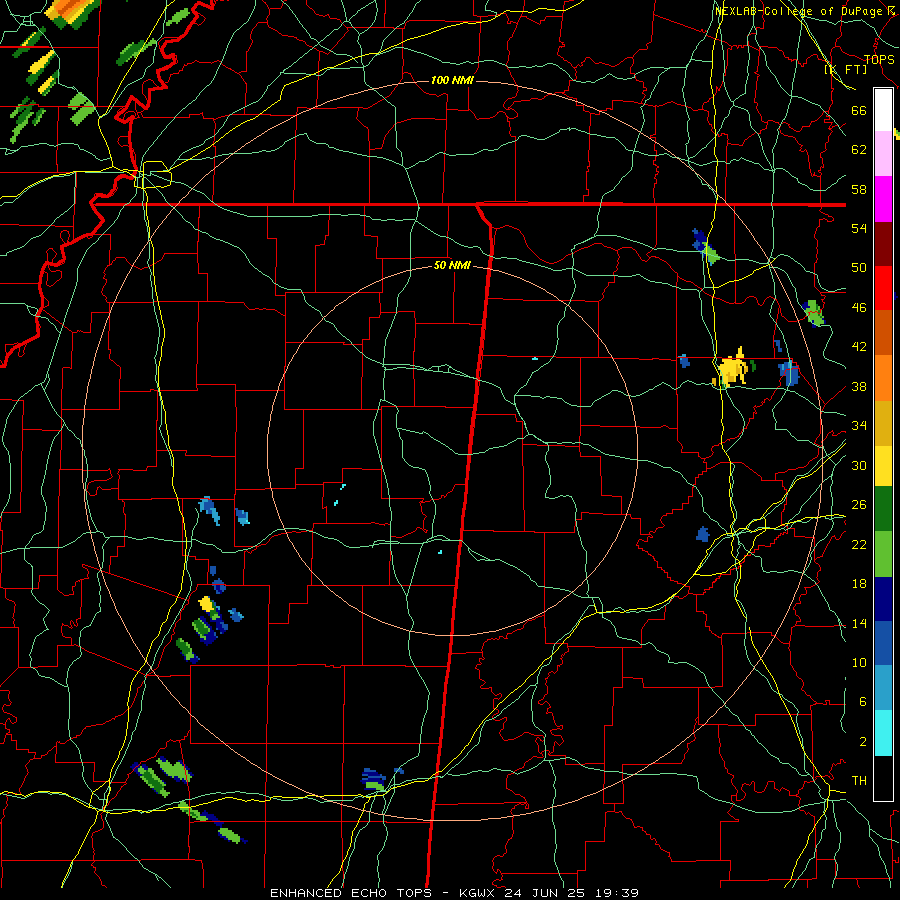This screenshot has width=900, height=900.
Task: Click the navy blue legend swatch
Action: pos(883,599)
